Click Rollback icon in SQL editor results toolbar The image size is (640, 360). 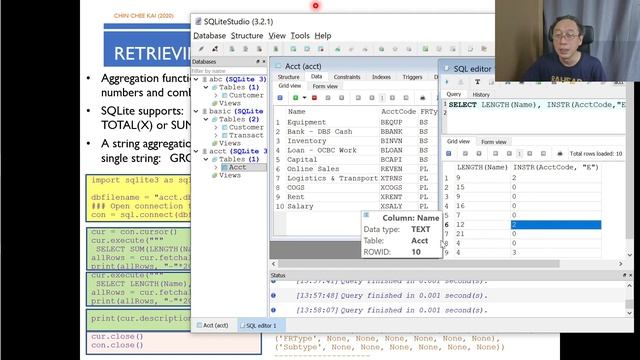point(479,153)
